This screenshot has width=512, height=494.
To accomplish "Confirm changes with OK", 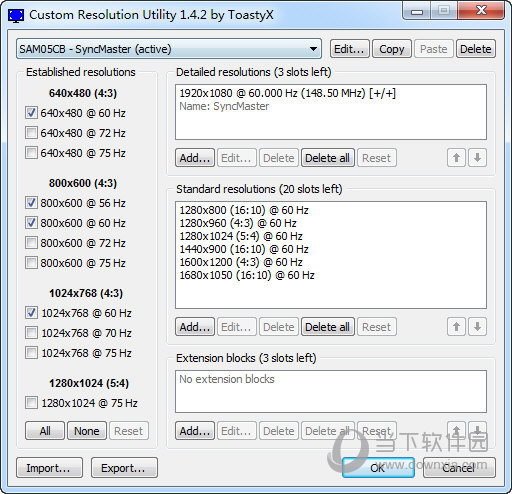I will click(378, 468).
